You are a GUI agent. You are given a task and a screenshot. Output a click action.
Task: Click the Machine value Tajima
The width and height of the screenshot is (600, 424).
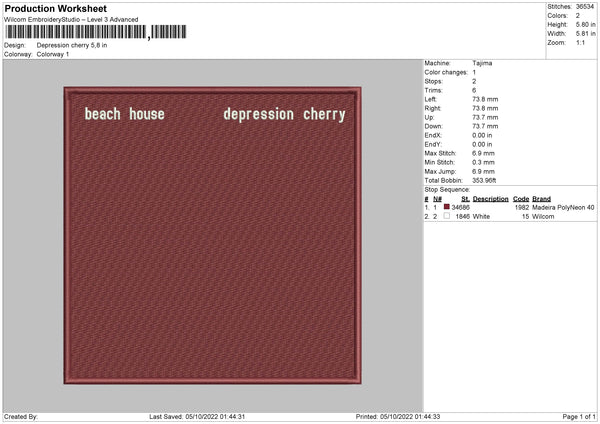tap(482, 63)
